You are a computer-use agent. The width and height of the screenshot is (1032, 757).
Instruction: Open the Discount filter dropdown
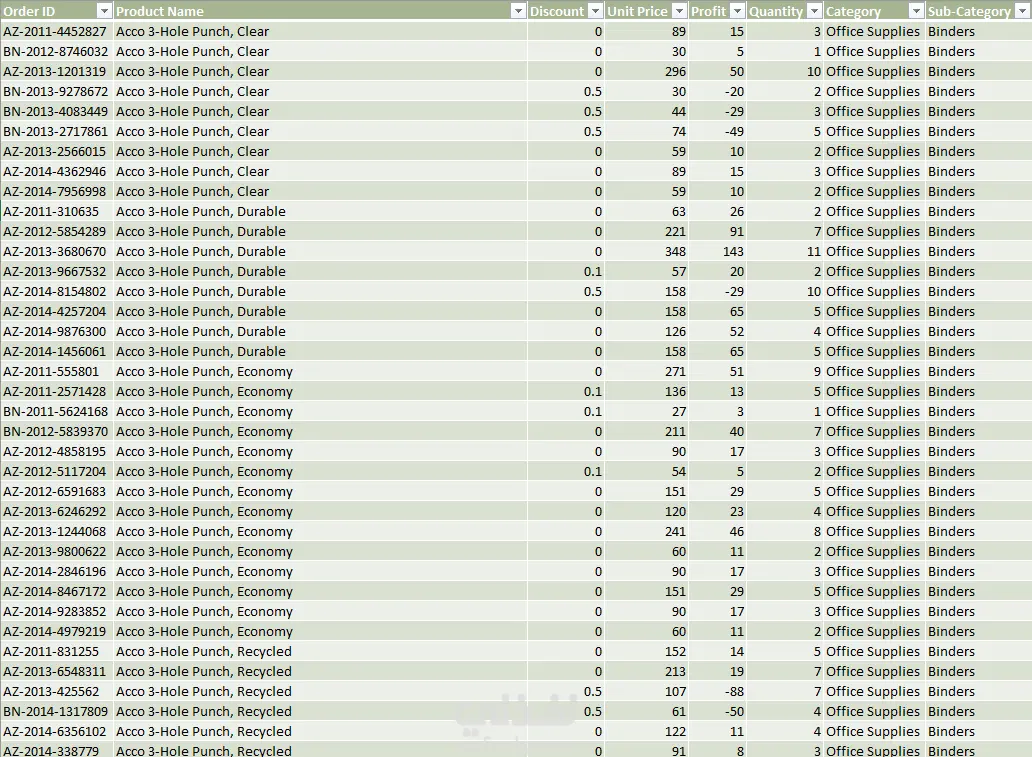coord(595,11)
